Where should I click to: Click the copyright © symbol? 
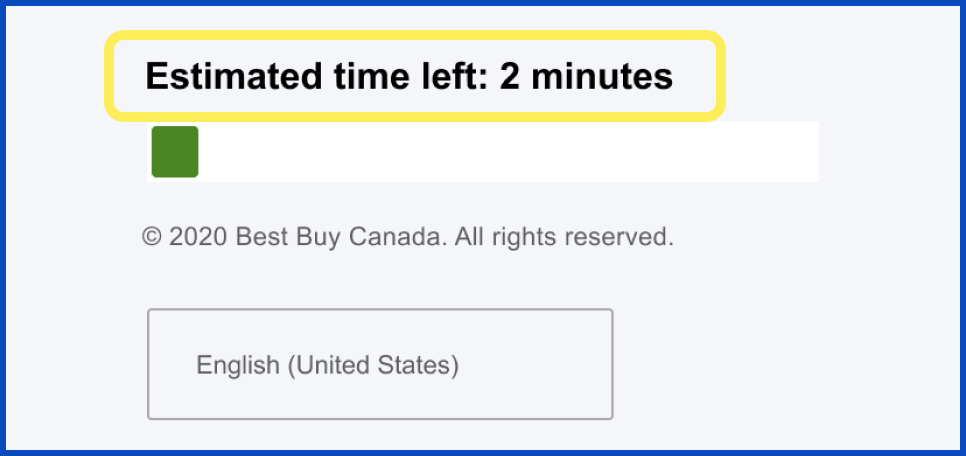[152, 238]
